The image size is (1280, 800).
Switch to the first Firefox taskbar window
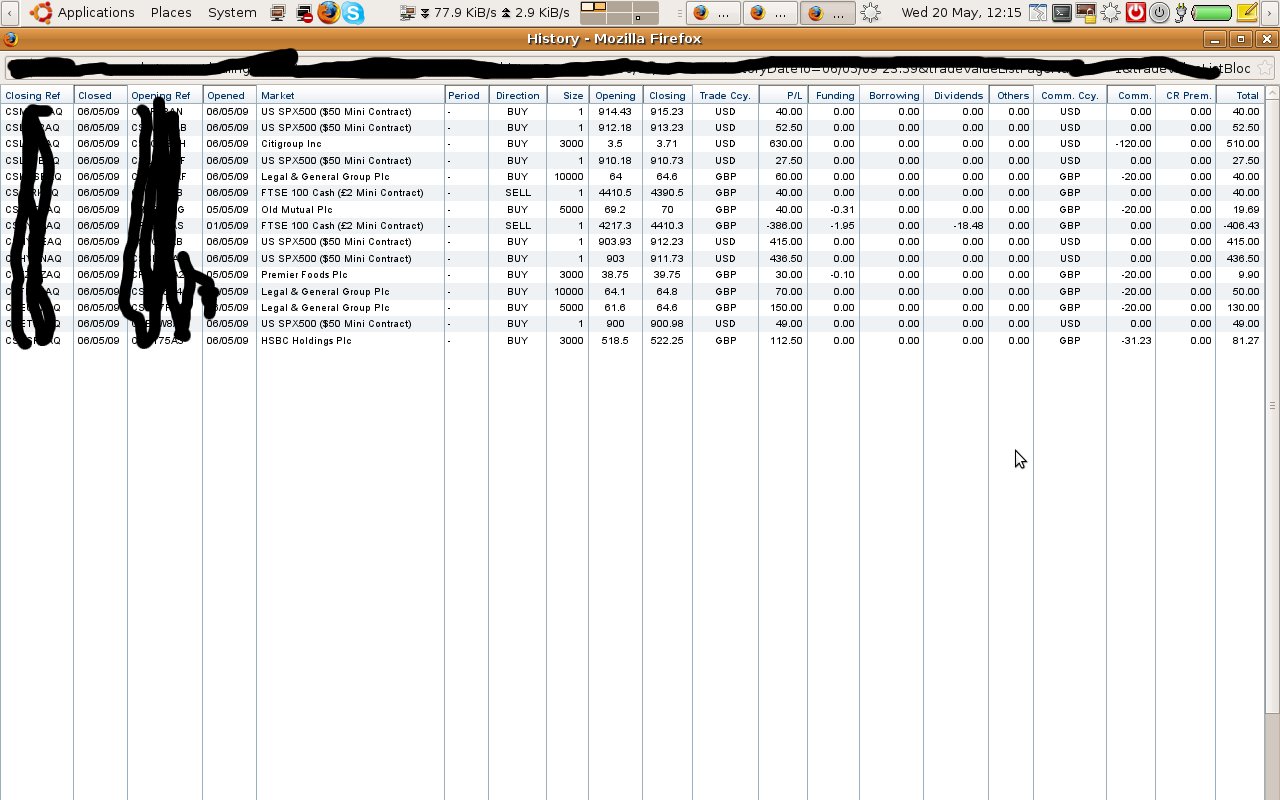[713, 13]
